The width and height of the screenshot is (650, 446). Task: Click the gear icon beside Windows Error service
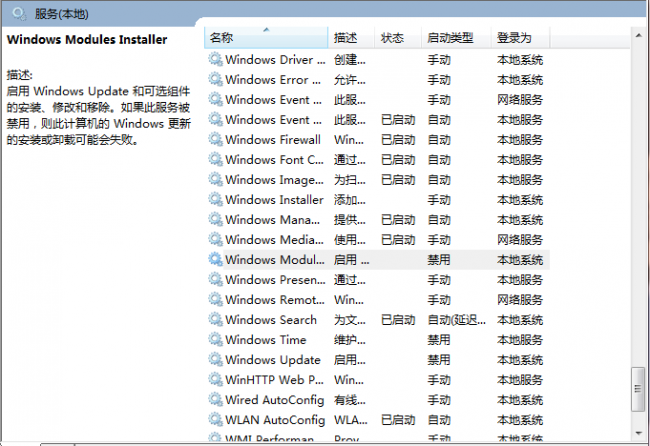tap(215, 79)
